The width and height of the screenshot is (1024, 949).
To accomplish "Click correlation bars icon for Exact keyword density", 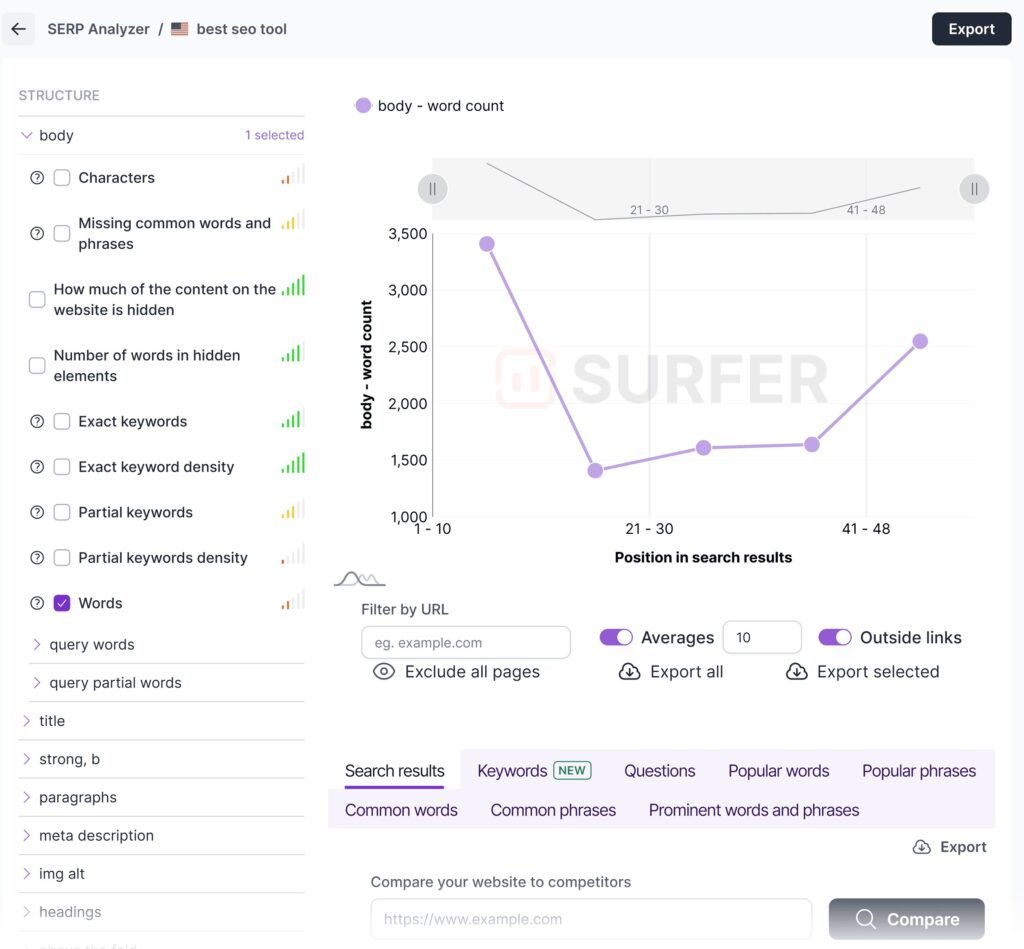I will click(x=293, y=463).
